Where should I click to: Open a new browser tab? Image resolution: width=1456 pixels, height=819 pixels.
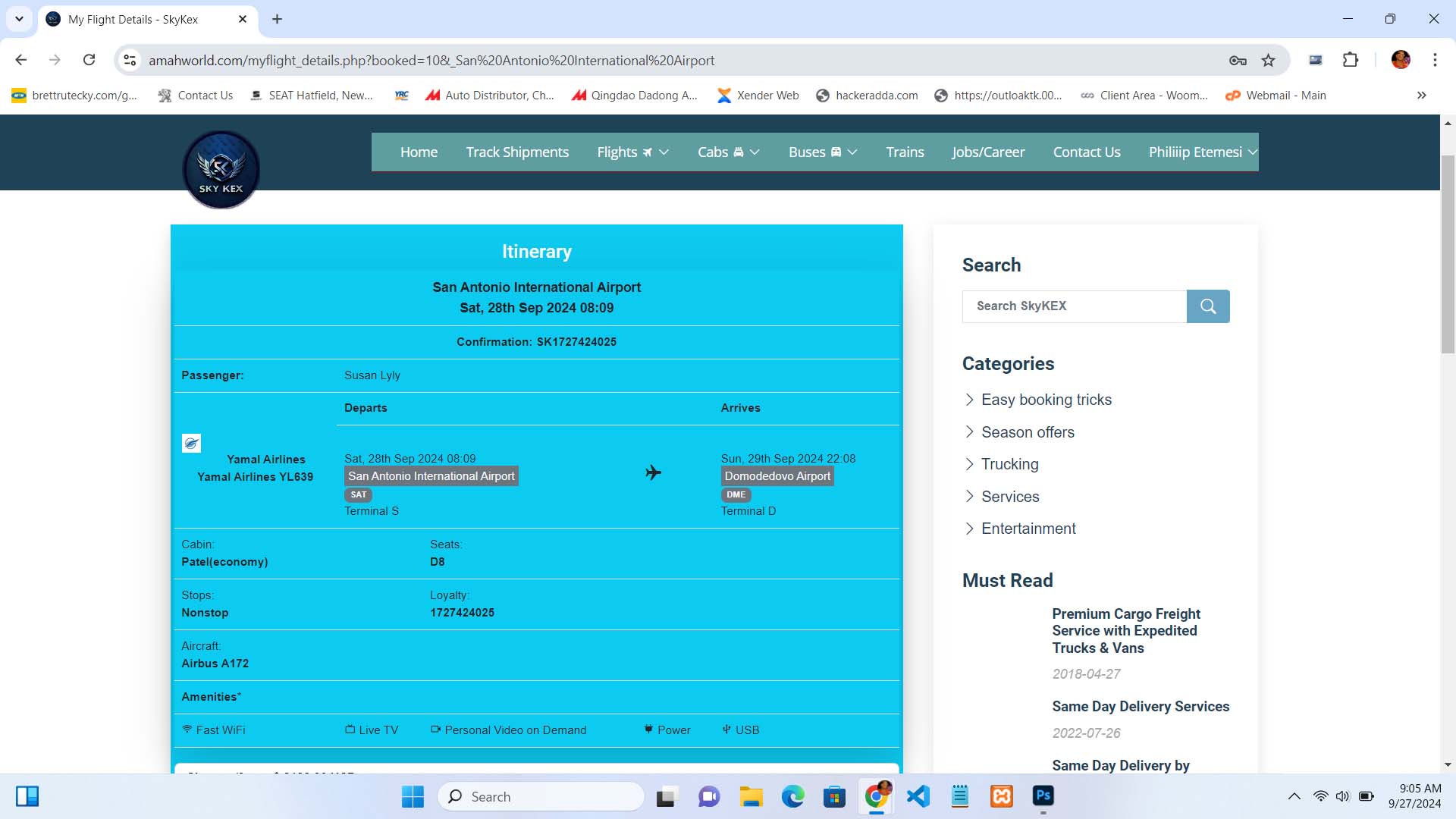click(x=277, y=19)
